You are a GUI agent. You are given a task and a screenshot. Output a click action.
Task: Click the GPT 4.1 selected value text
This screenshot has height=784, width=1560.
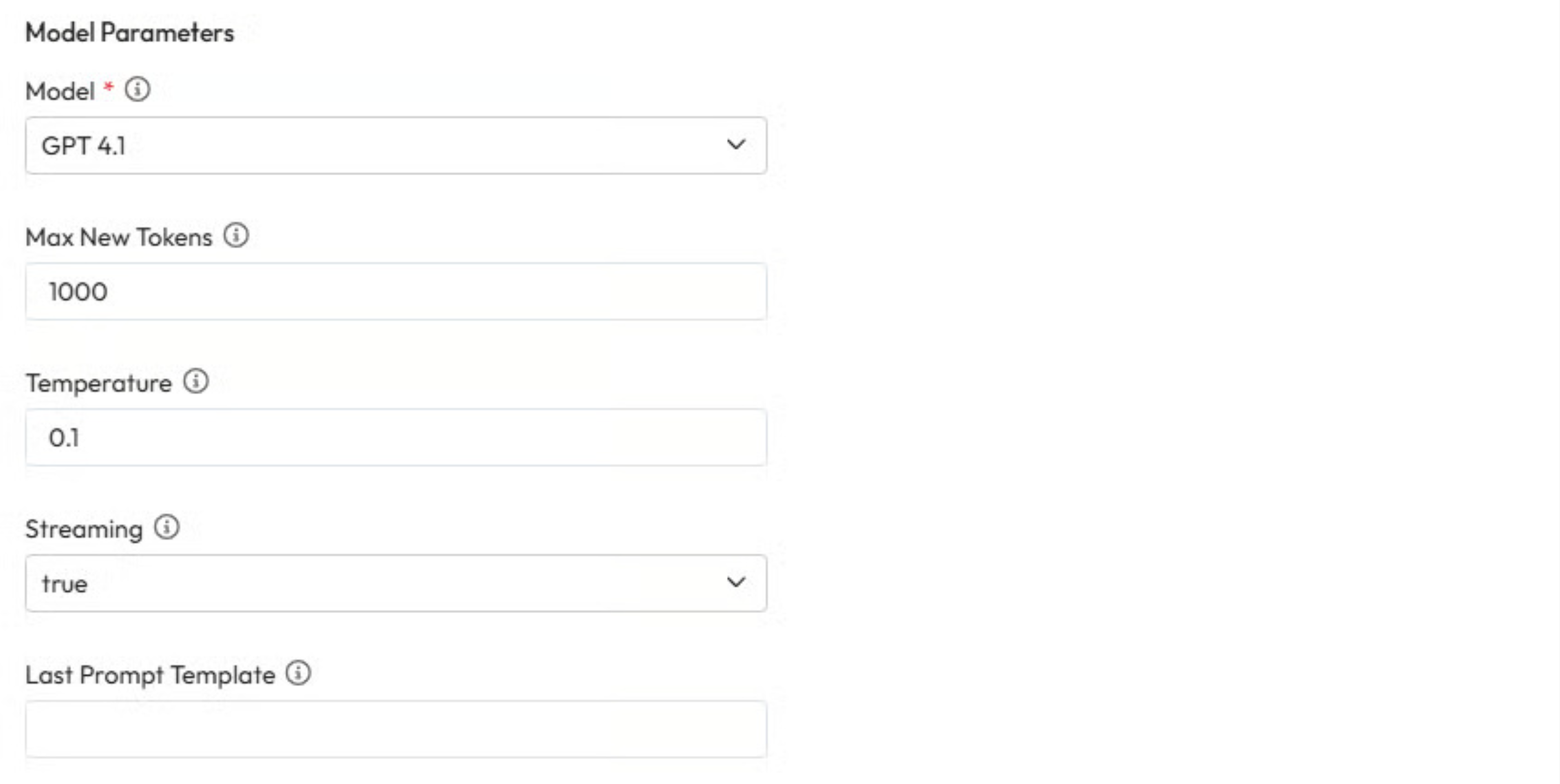[x=84, y=146]
